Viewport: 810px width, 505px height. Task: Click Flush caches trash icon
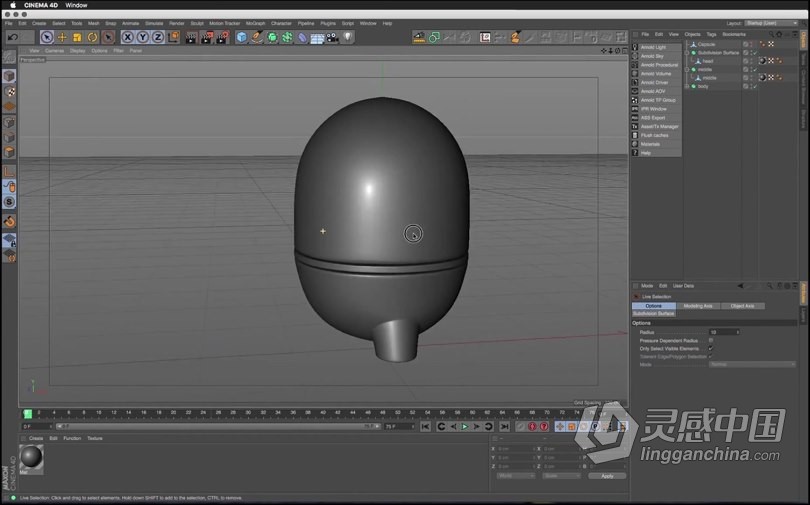coord(635,135)
